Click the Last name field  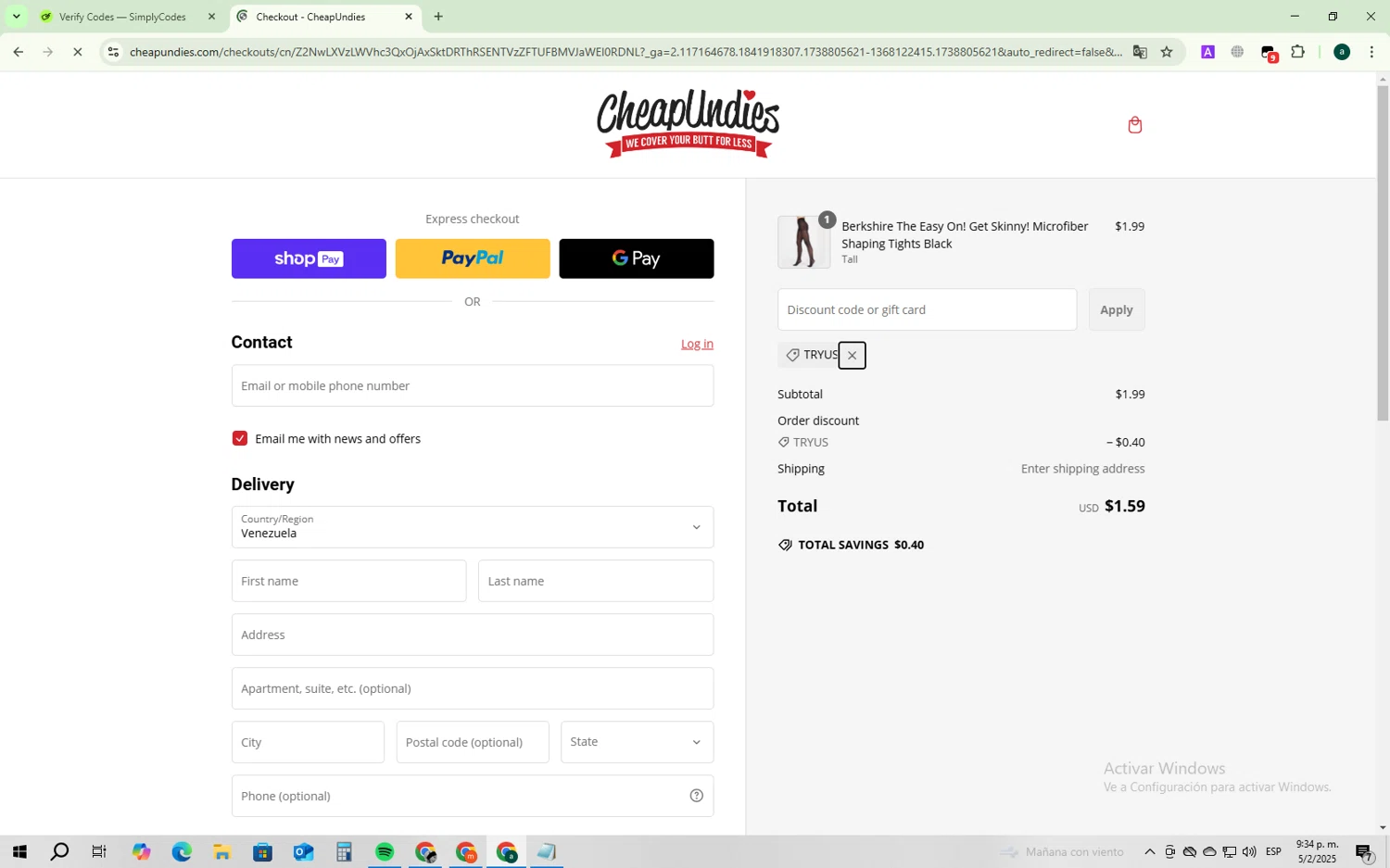[596, 581]
